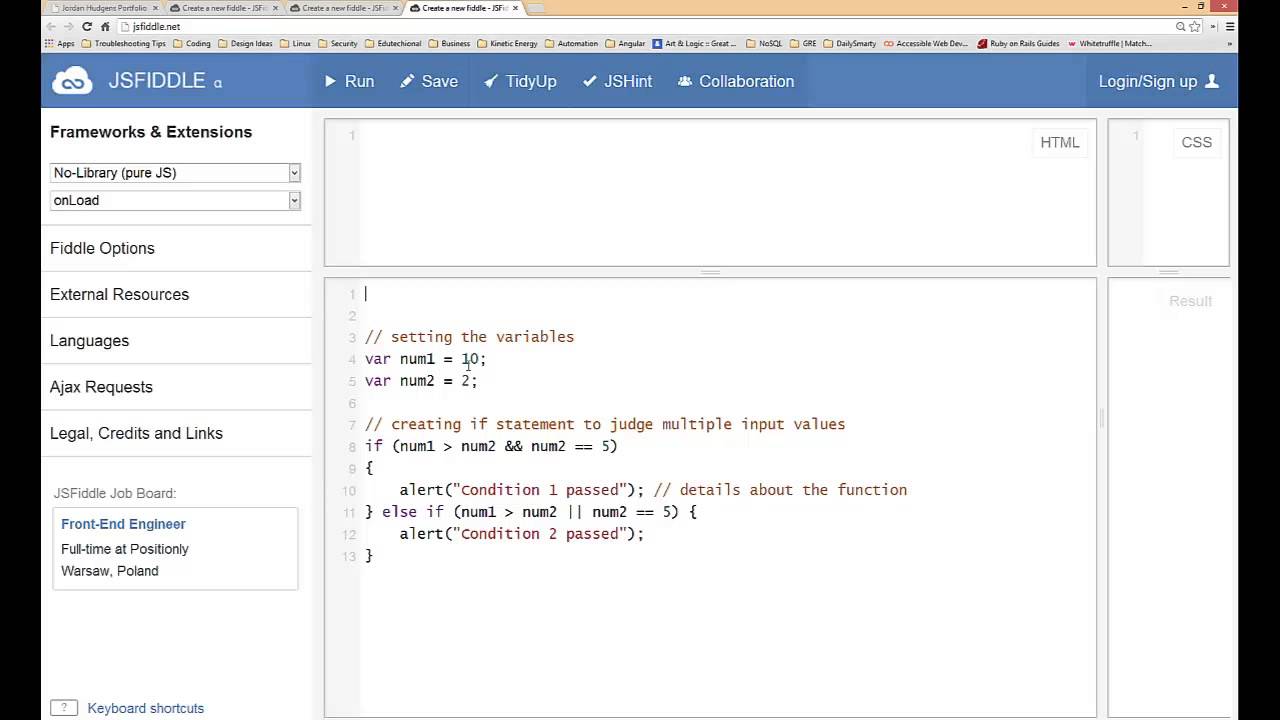The height and width of the screenshot is (720, 1280).
Task: Open the onLoad load-type dropdown
Action: [175, 200]
